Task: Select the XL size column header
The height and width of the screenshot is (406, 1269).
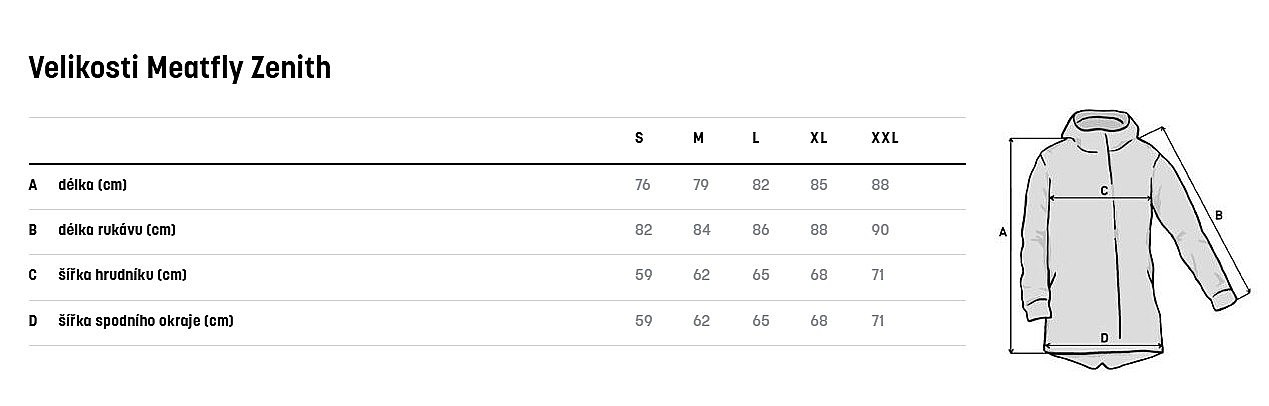Action: pyautogui.click(x=818, y=138)
